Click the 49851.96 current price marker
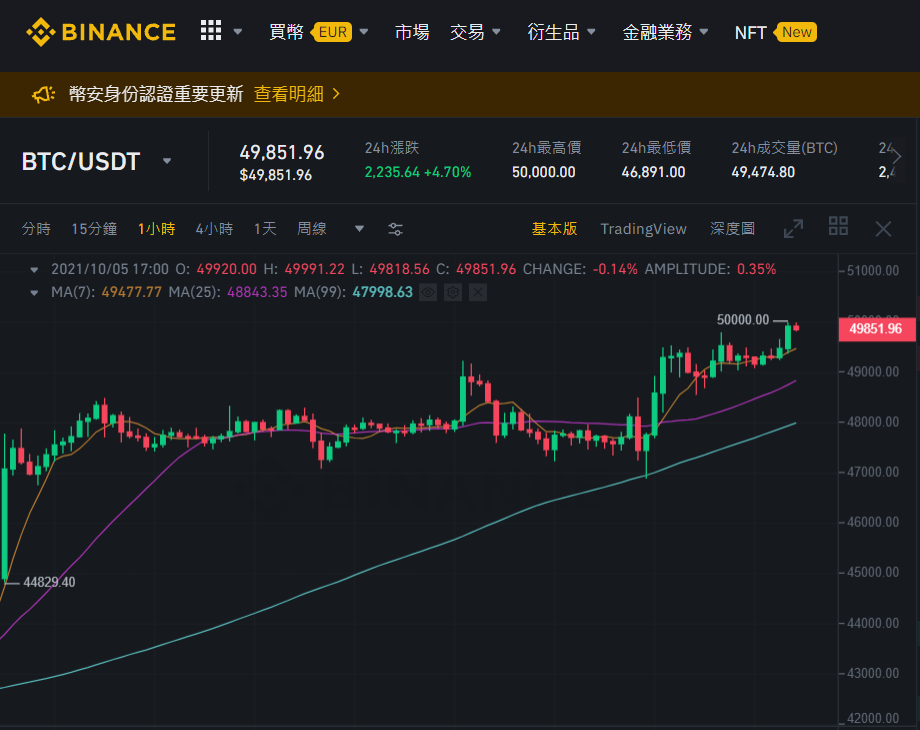 click(877, 329)
